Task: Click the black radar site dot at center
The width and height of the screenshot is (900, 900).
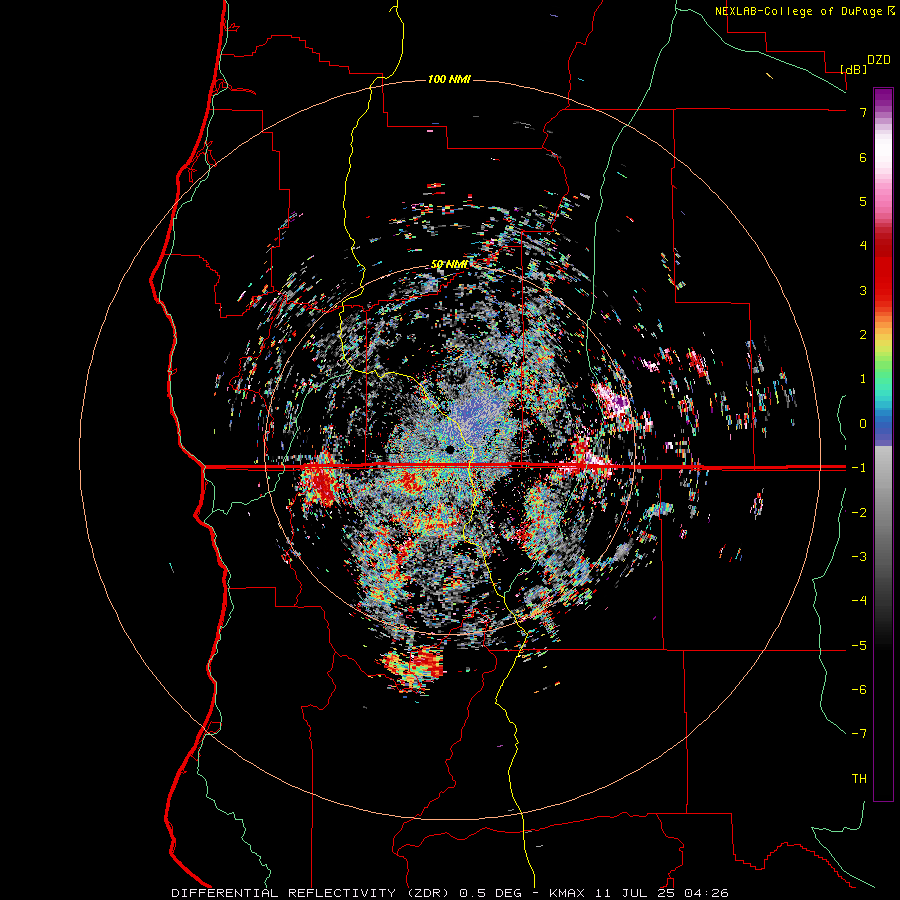Action: click(x=449, y=449)
